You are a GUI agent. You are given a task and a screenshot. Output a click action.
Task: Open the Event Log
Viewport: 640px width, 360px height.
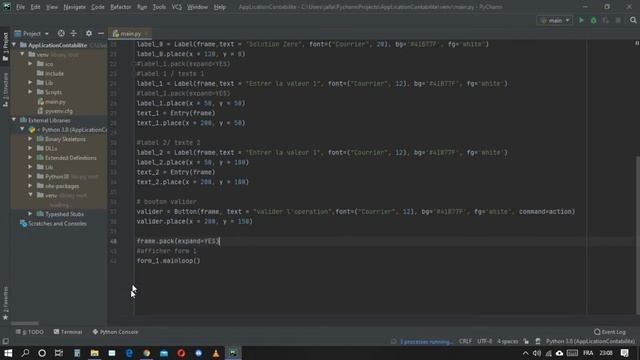[610, 332]
